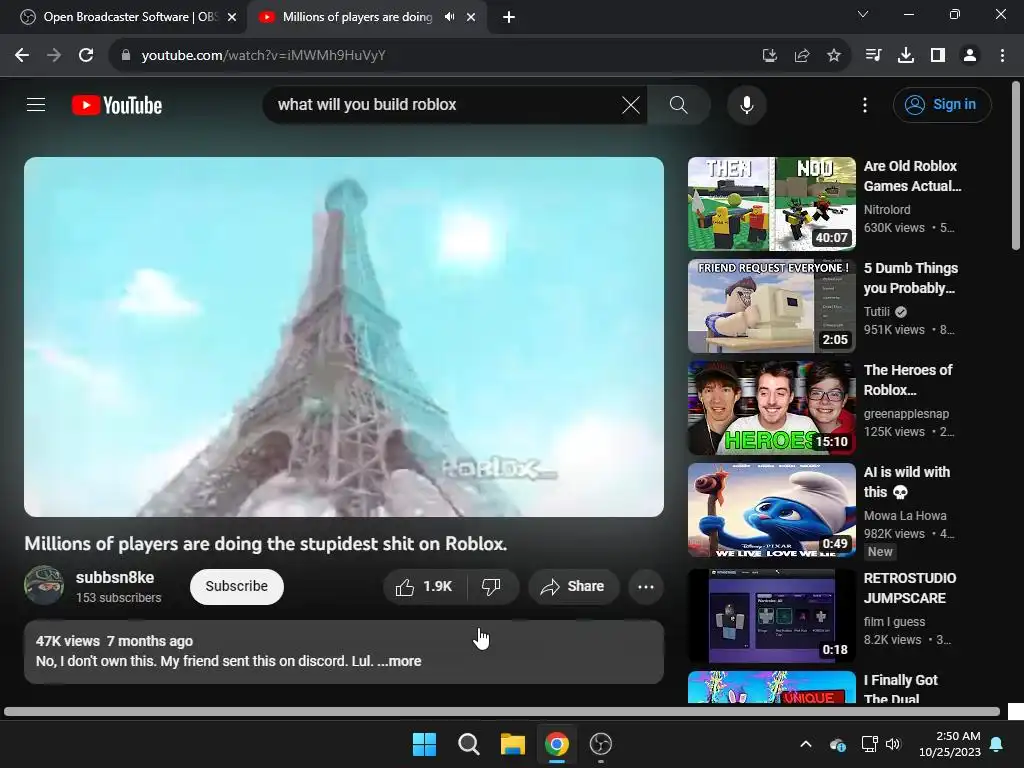Viewport: 1024px width, 768px height.
Task: Dislike the video with thumbs down
Action: click(492, 586)
